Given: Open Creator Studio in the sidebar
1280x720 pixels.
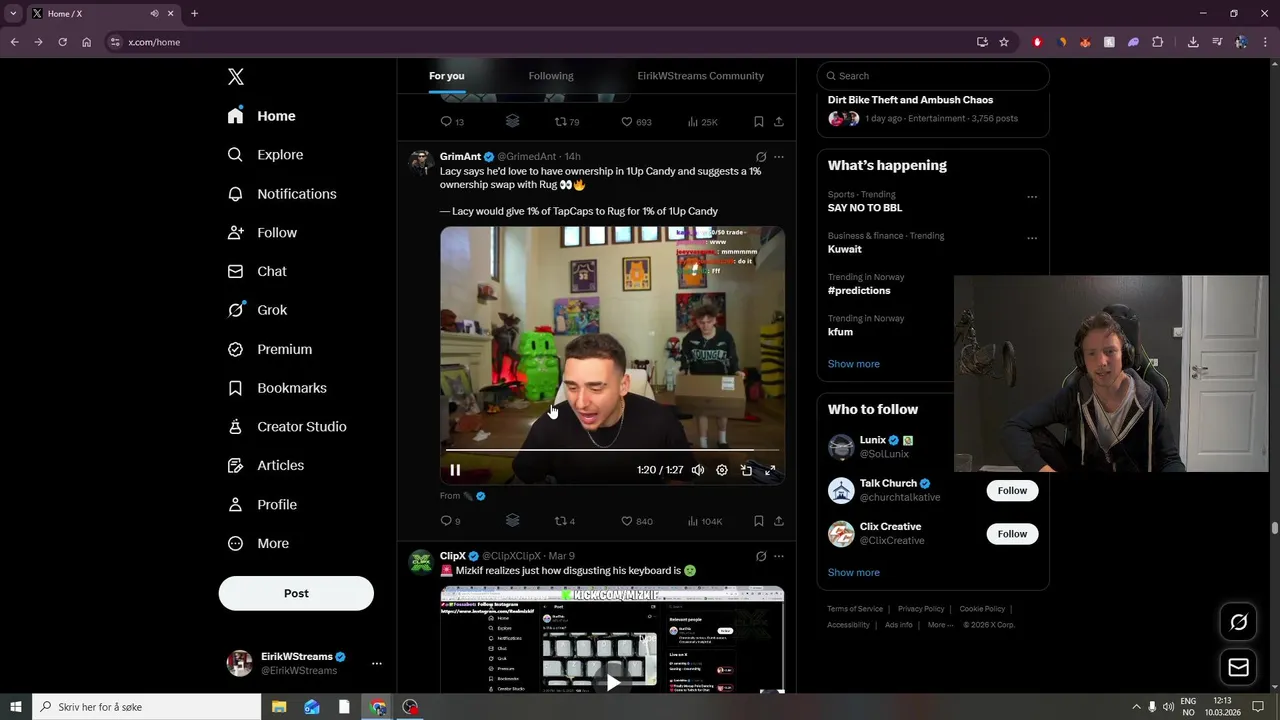Looking at the screenshot, I should click(x=288, y=427).
